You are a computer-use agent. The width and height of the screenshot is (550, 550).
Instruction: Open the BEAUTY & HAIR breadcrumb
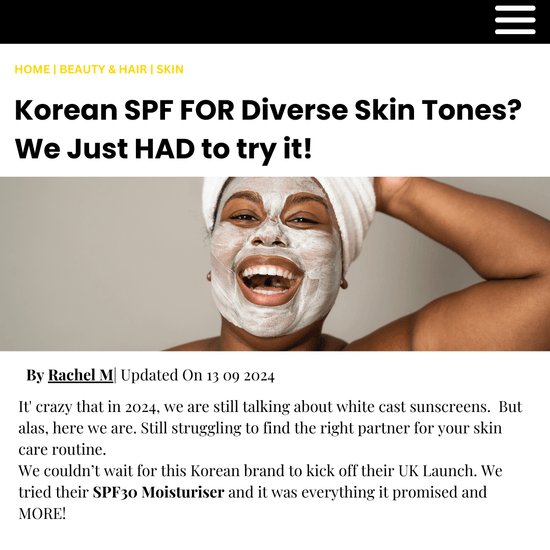[103, 69]
